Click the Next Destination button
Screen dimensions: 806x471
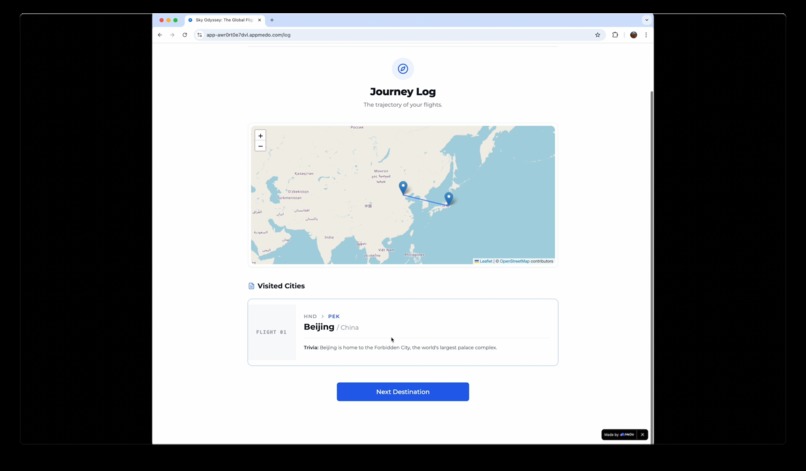coord(402,392)
